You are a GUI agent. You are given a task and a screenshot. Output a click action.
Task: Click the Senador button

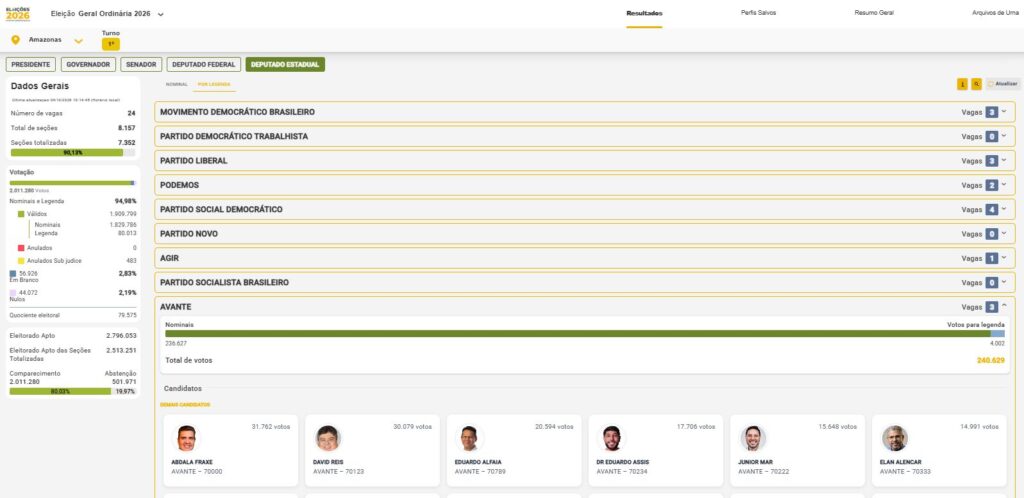coord(141,65)
